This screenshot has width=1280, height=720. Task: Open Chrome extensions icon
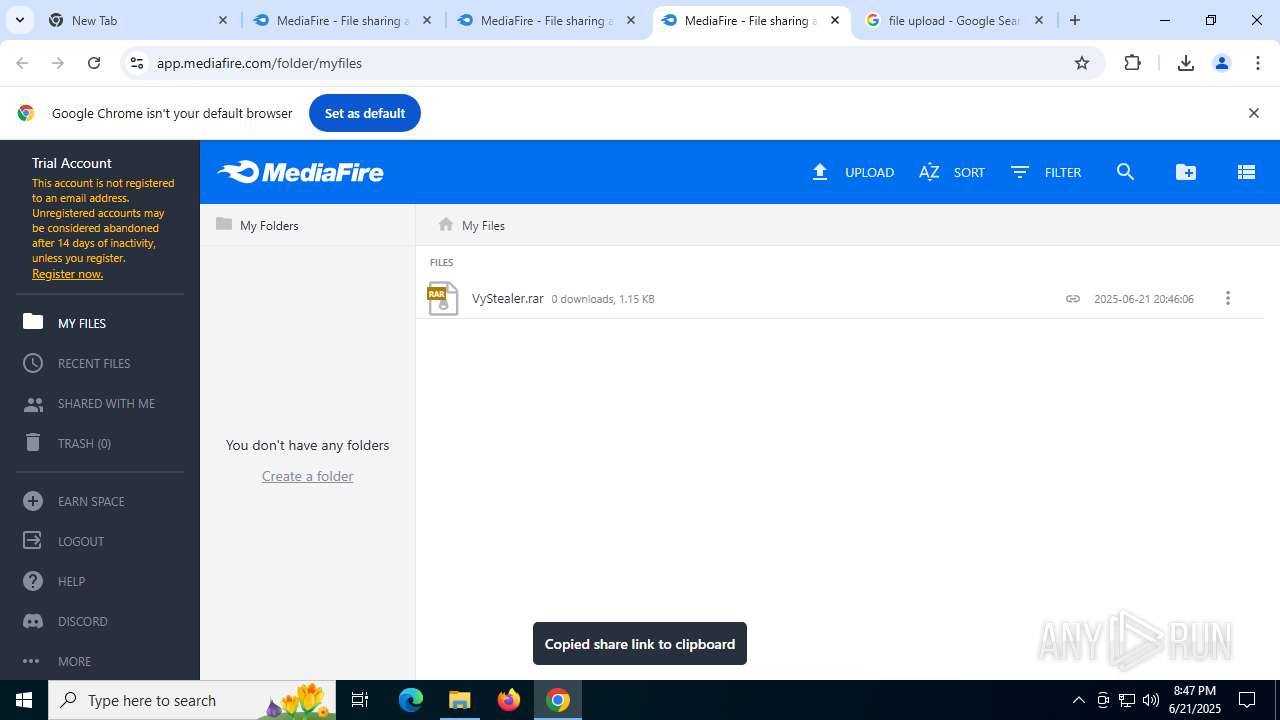(1132, 63)
